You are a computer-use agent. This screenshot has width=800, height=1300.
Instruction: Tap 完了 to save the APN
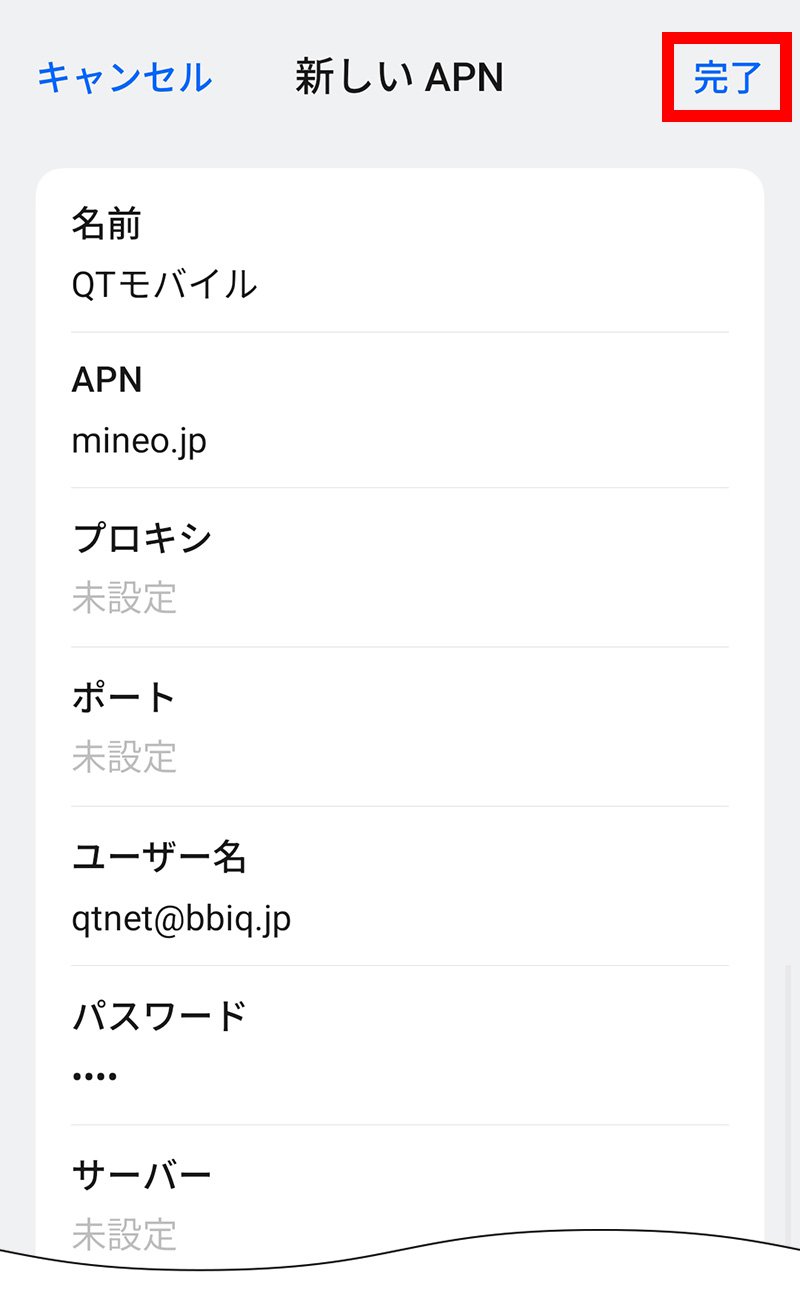(x=727, y=77)
